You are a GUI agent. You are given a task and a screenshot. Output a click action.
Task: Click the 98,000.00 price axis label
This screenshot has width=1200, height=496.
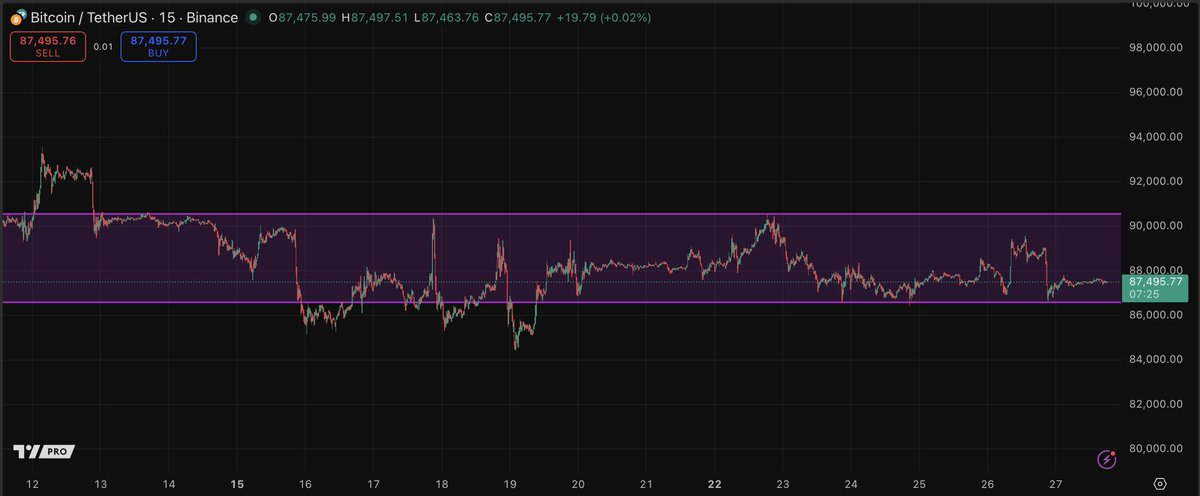tap(1158, 47)
